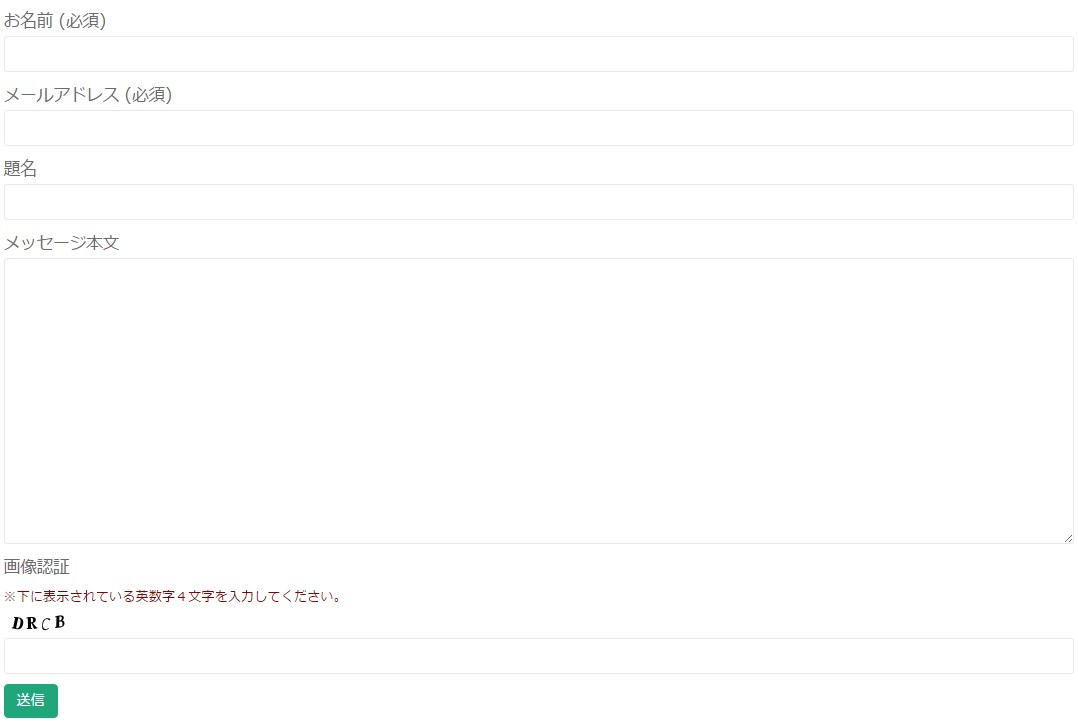Click inside the メッセージ本文 text area

point(538,401)
